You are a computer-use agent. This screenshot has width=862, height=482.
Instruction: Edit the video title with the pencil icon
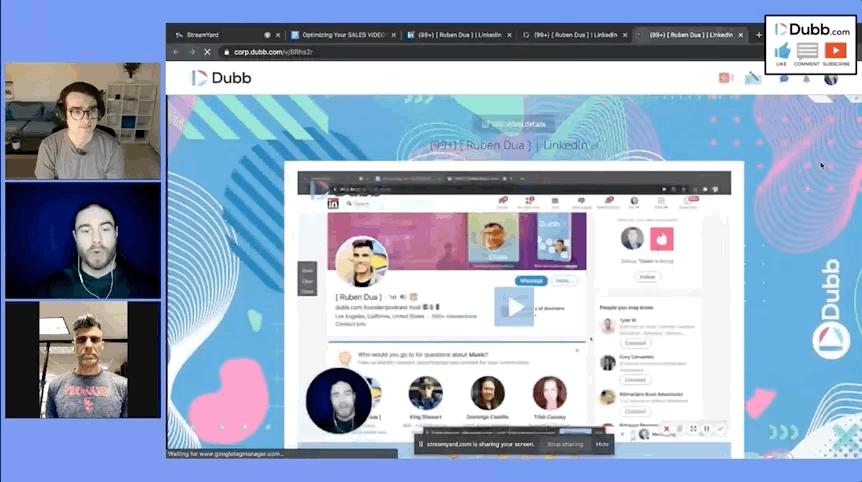coord(593,146)
